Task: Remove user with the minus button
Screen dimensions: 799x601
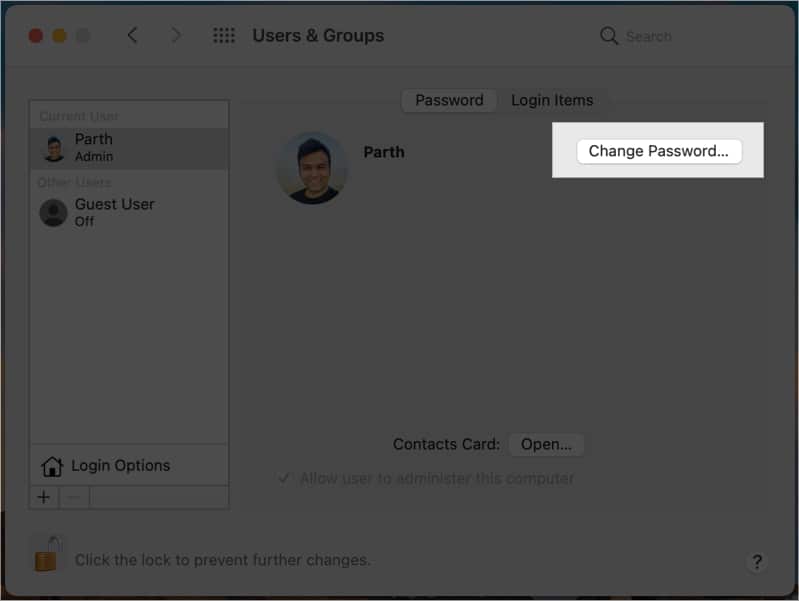Action: point(74,497)
